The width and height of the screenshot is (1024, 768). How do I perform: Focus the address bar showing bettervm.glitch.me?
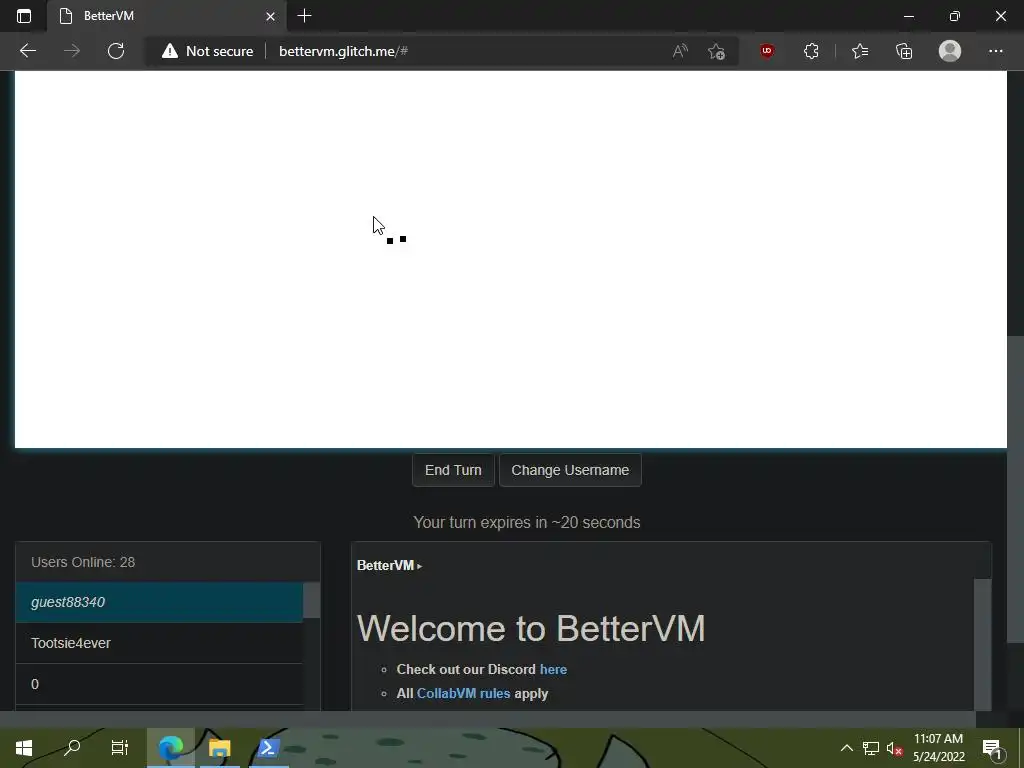(344, 51)
